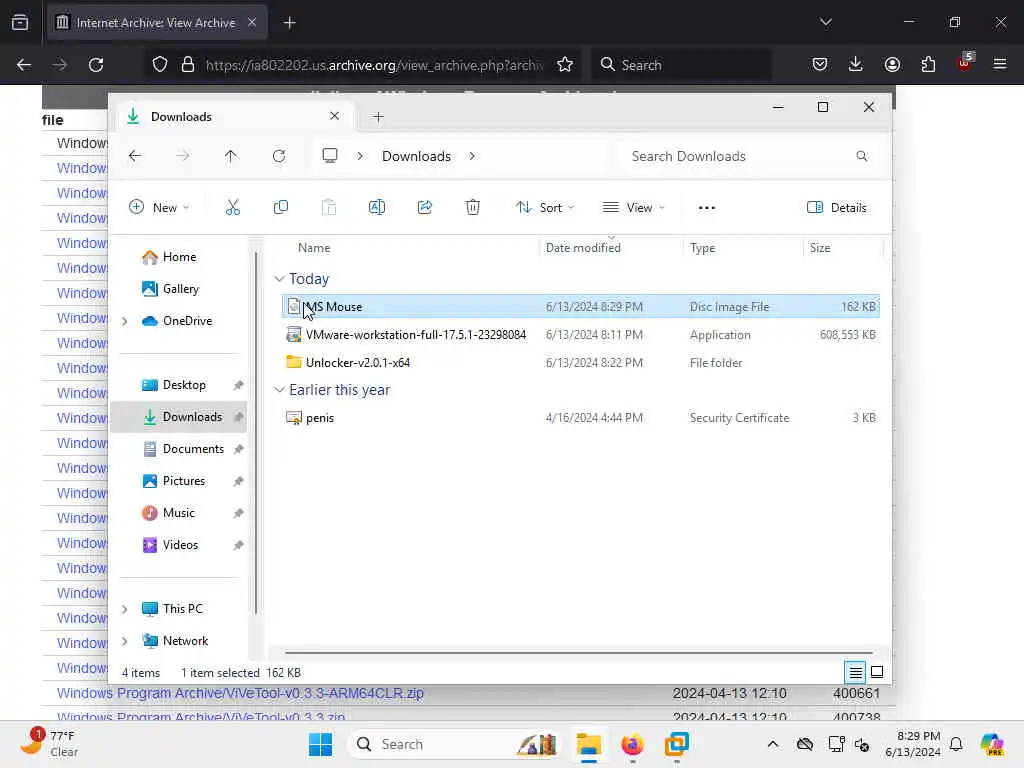Open the Windows Start button
This screenshot has width=1024, height=768.
(320, 744)
